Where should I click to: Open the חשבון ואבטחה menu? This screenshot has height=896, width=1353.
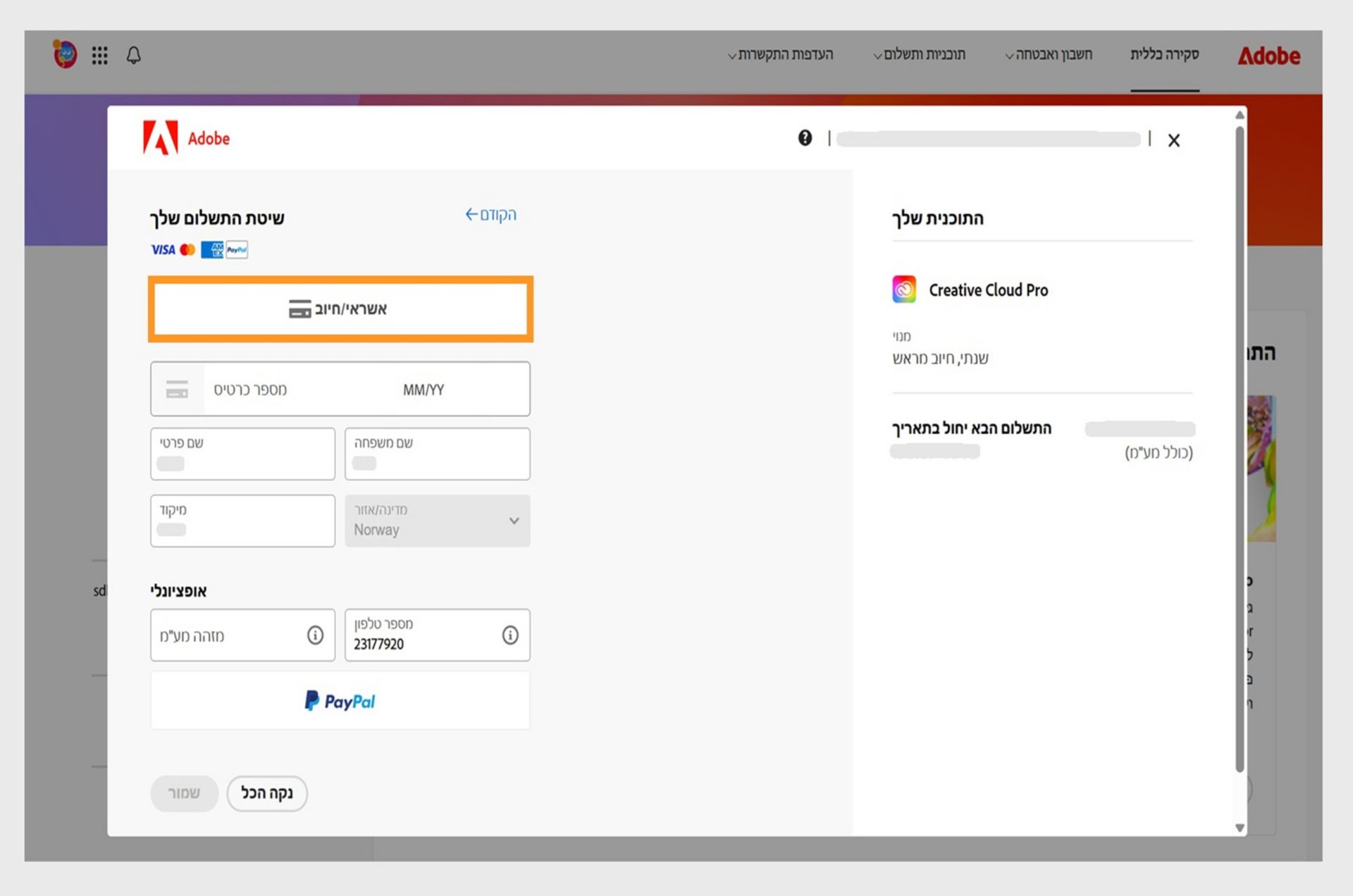point(1049,54)
